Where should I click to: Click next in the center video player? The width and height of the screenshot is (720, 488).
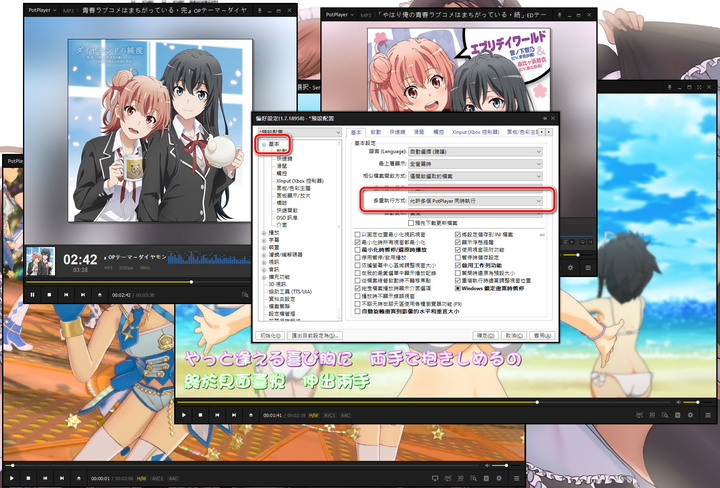click(x=234, y=415)
